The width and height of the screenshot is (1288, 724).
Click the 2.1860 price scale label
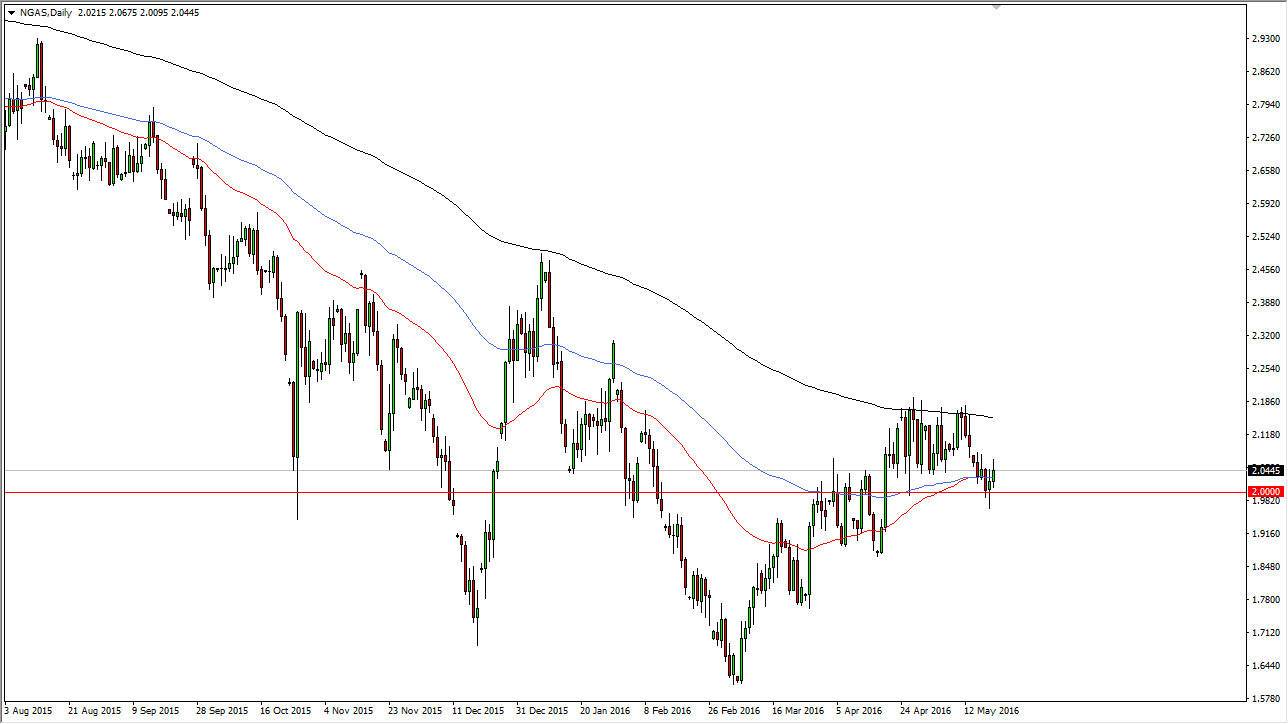coord(1265,402)
